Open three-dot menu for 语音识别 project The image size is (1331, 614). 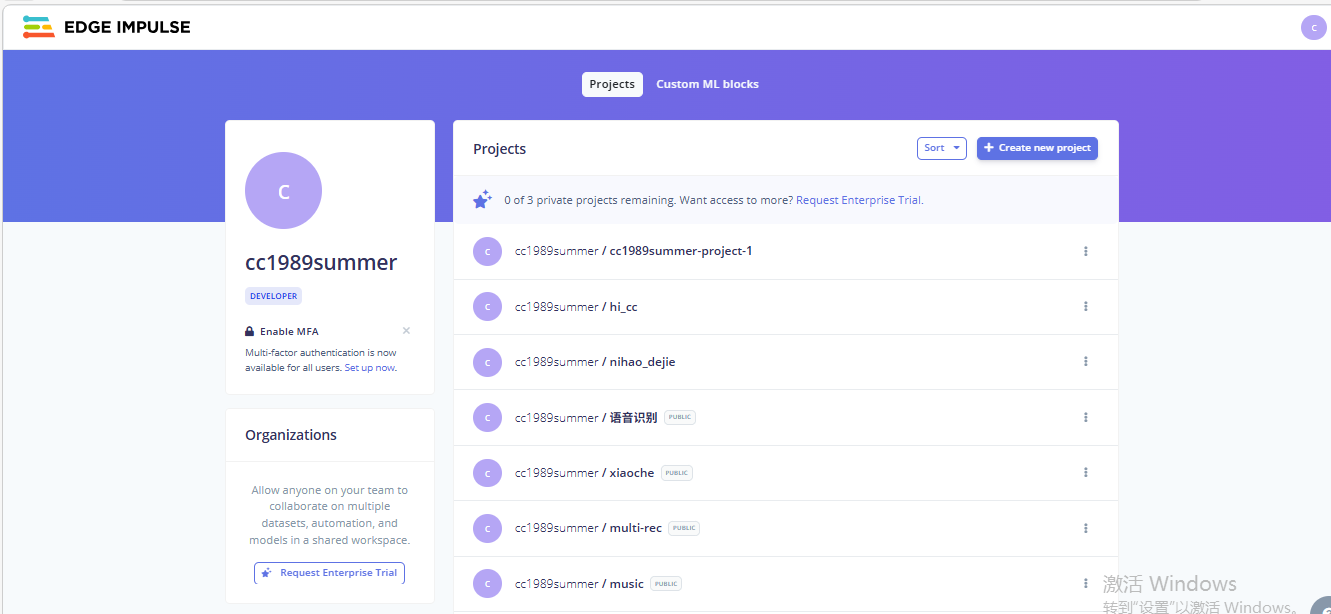coord(1085,418)
